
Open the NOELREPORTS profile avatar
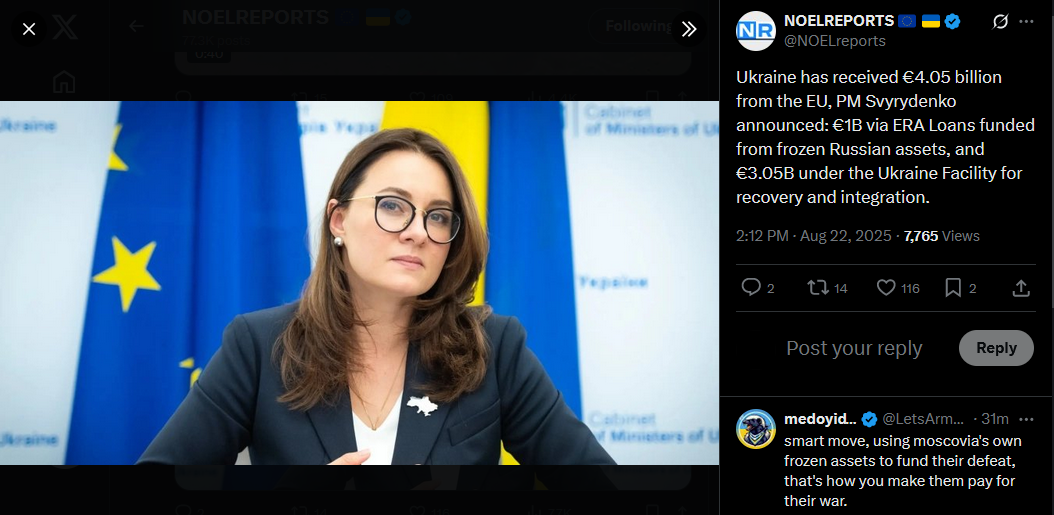coord(756,31)
